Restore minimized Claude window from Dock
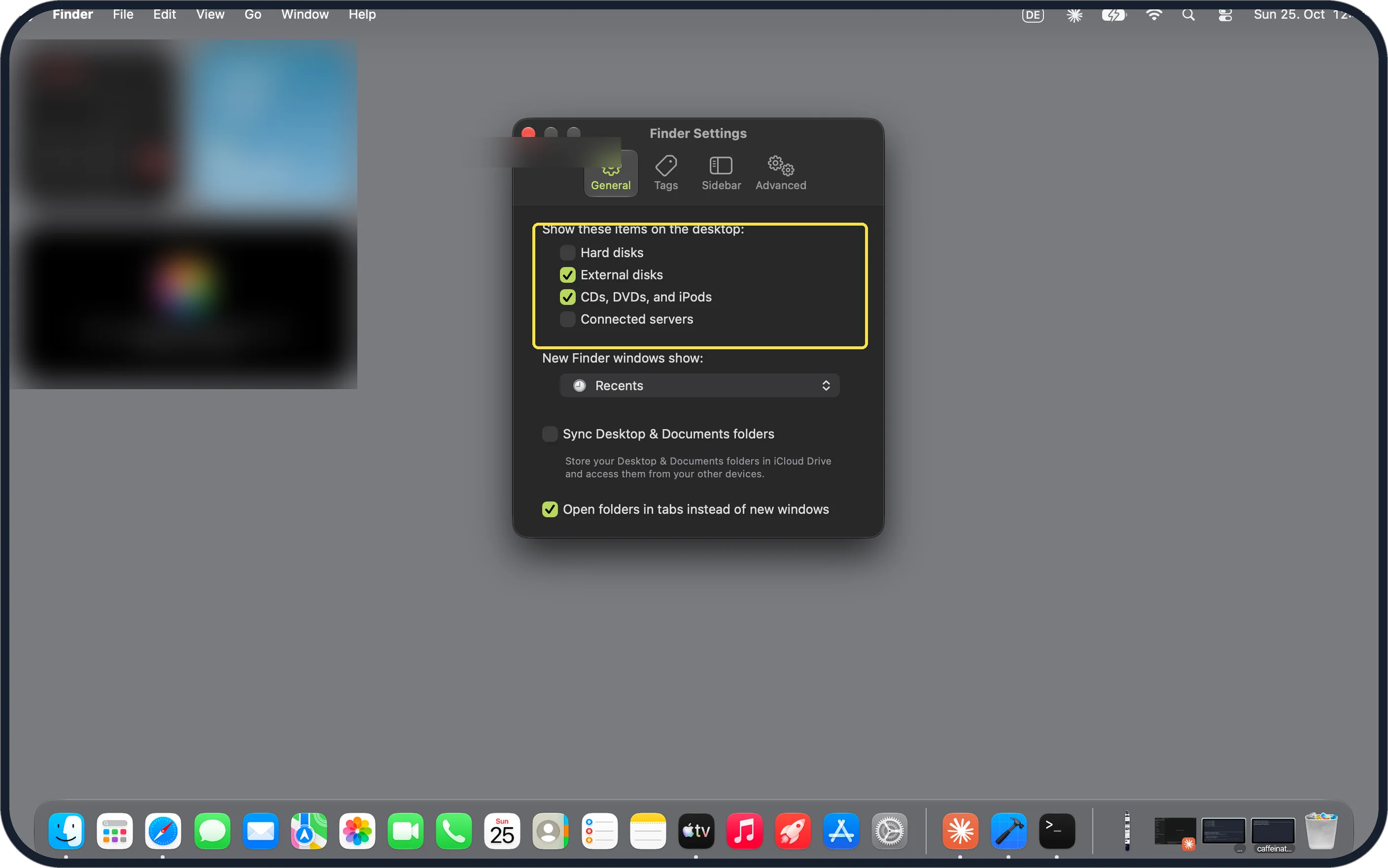The width and height of the screenshot is (1388, 868). click(x=1175, y=832)
